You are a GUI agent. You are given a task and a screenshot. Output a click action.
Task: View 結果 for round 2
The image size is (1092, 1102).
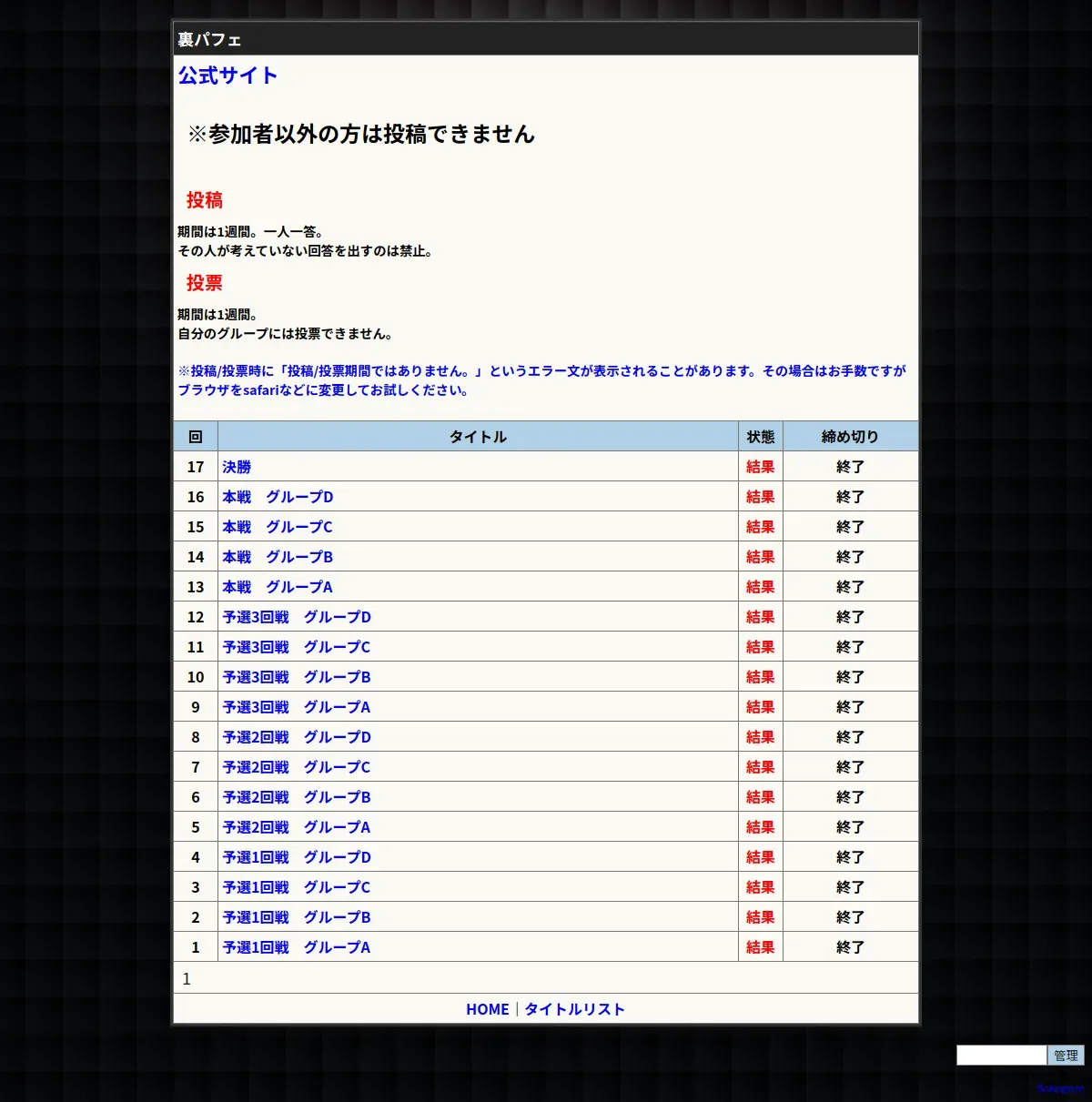[x=761, y=917]
